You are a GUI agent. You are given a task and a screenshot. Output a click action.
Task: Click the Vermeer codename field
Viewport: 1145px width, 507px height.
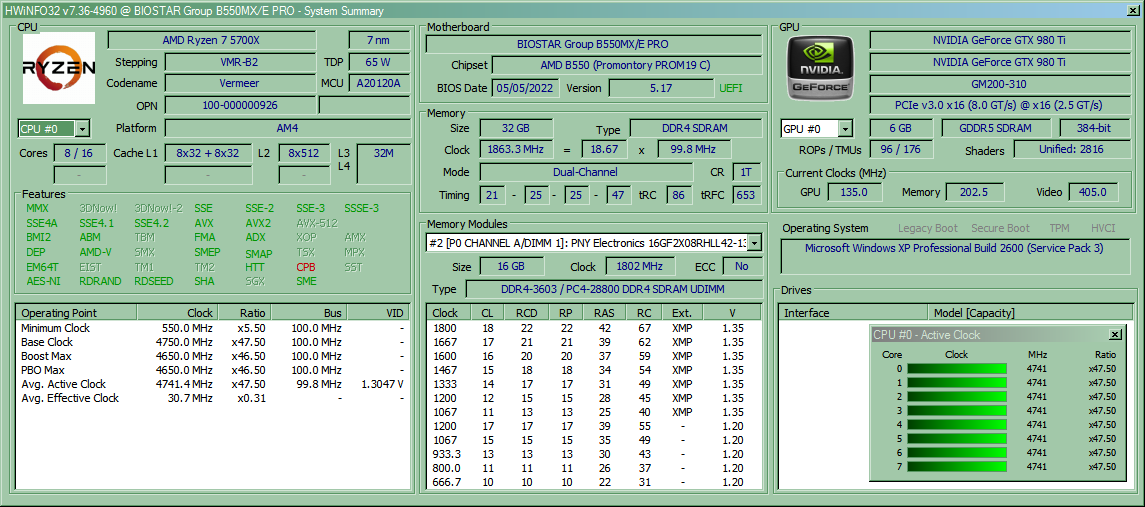pyautogui.click(x=239, y=83)
